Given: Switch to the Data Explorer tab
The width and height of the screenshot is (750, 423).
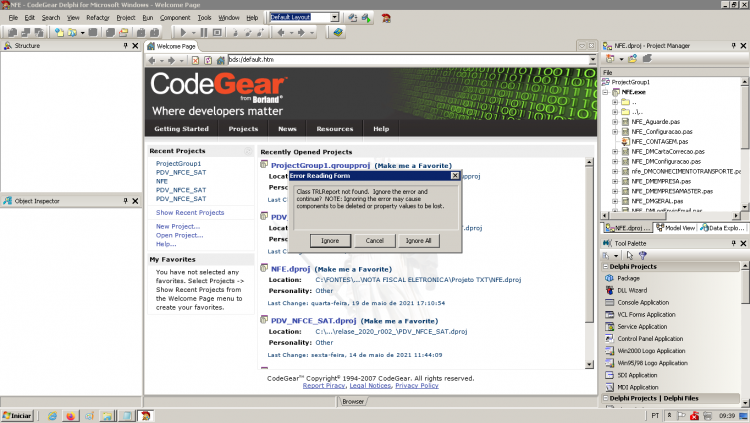Looking at the screenshot, I should (722, 228).
